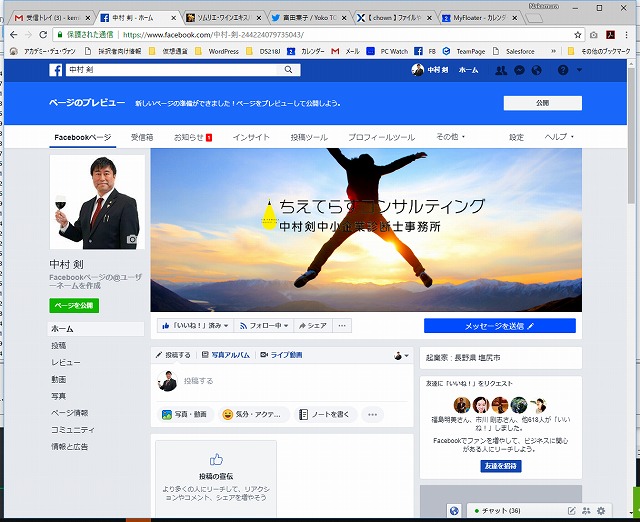Image resolution: width=640 pixels, height=522 pixels.
Task: Click camera icon on the profile picture
Action: click(132, 240)
